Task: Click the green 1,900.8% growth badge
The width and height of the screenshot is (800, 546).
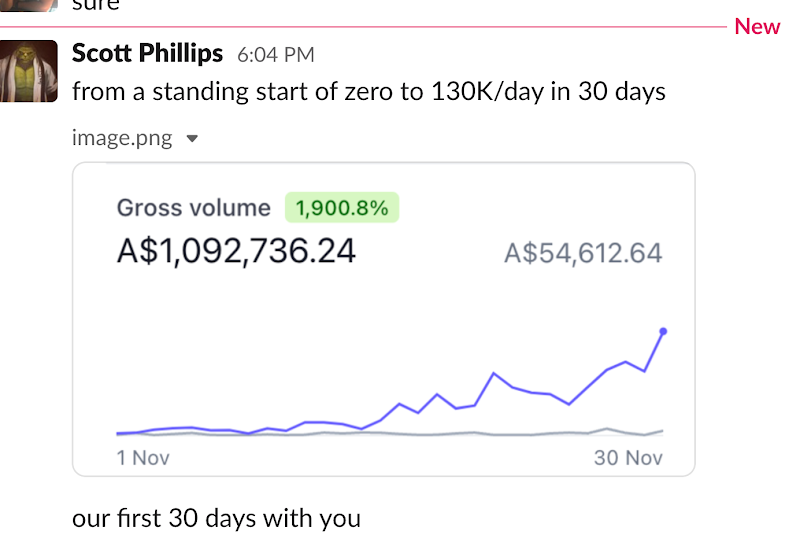Action: 342,208
